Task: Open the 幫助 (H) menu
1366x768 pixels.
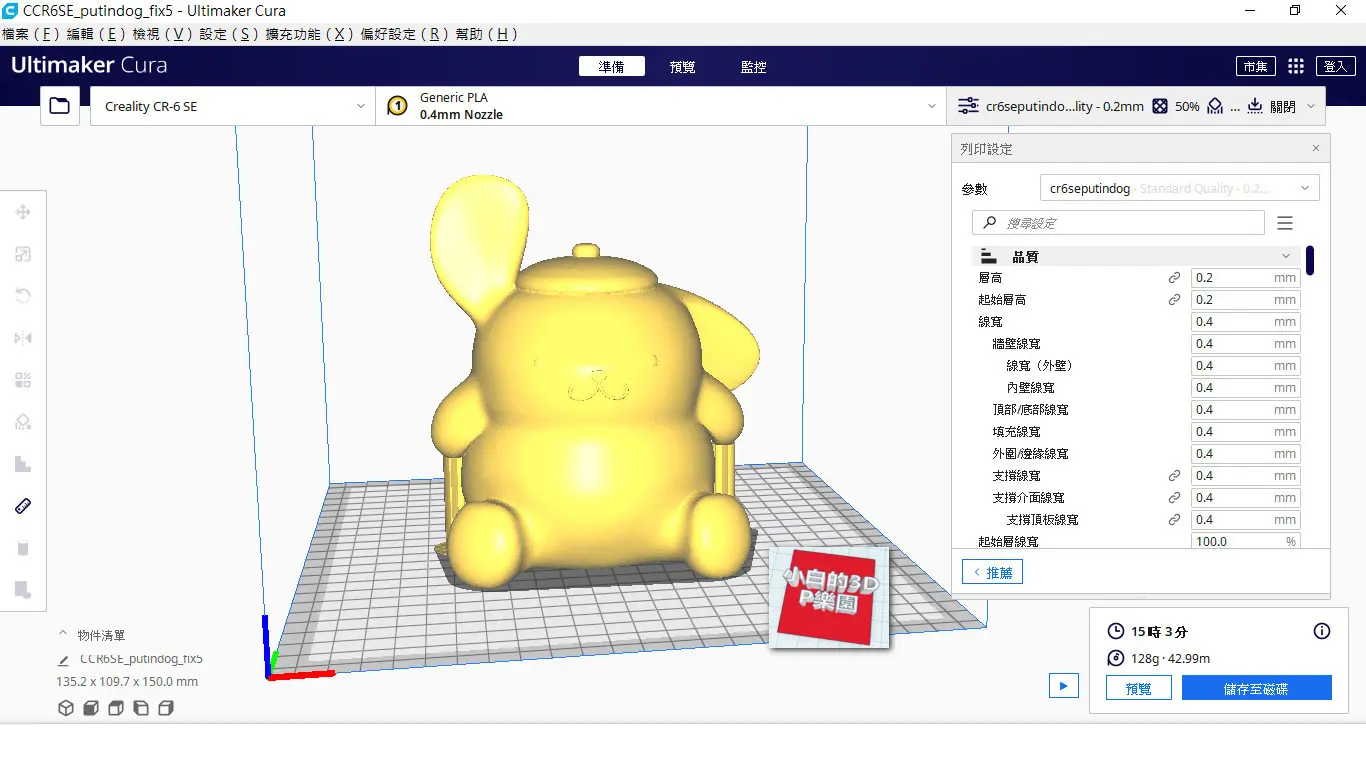Action: point(486,34)
